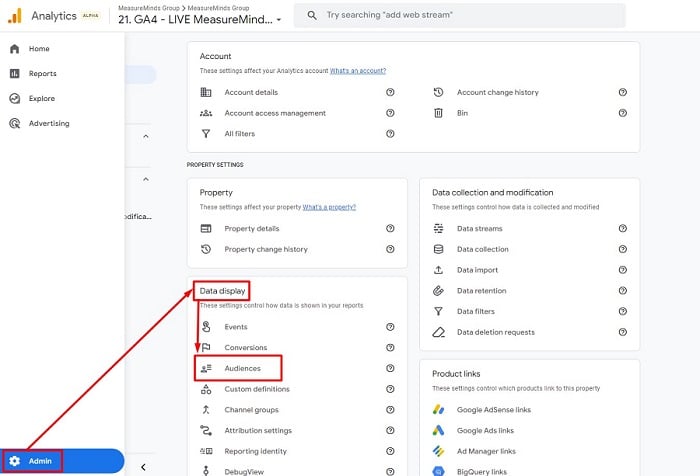Click the Channel groups merge icon
Image resolution: width=700 pixels, height=476 pixels.
pos(206,409)
